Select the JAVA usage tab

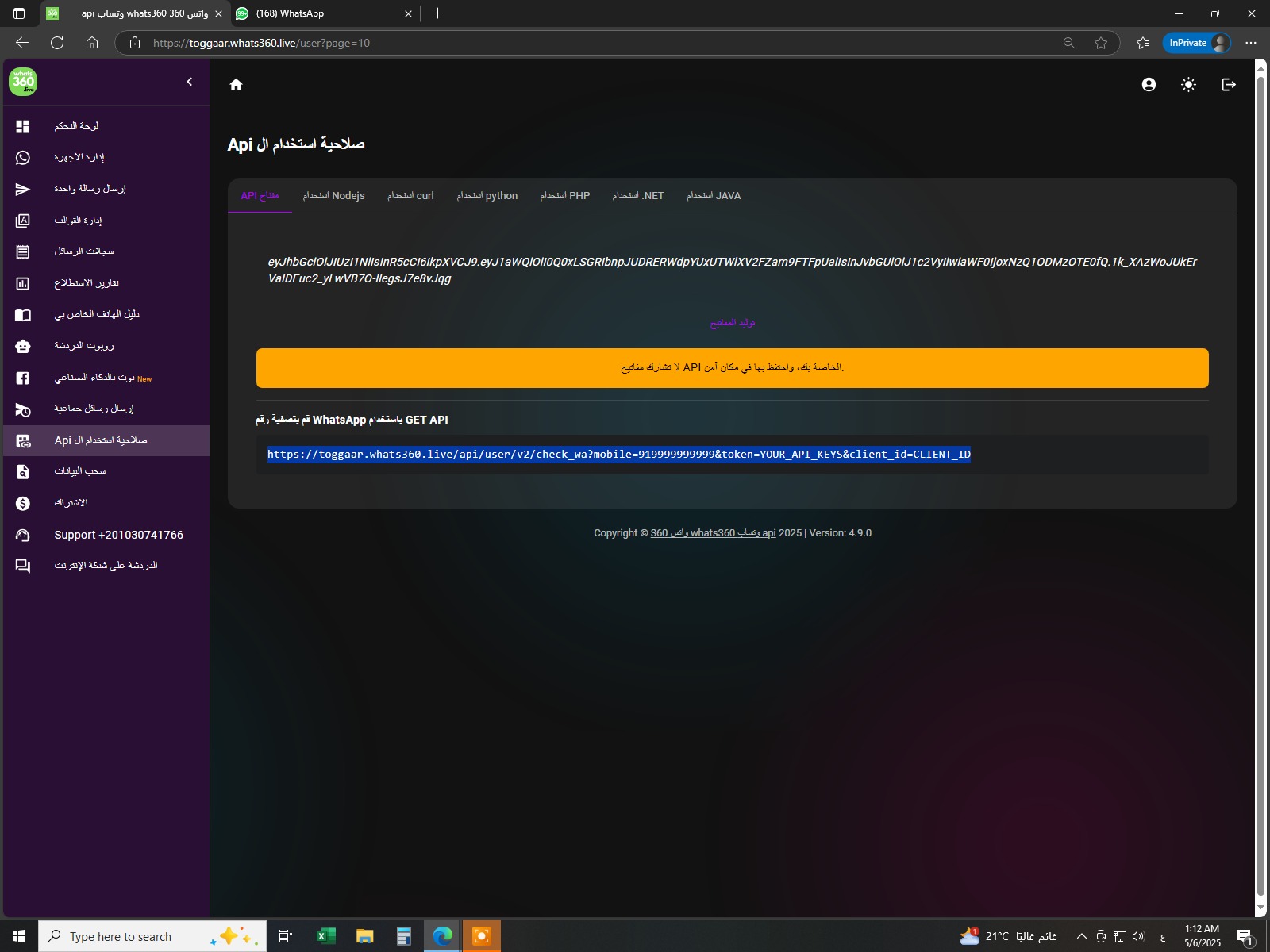[x=713, y=196]
